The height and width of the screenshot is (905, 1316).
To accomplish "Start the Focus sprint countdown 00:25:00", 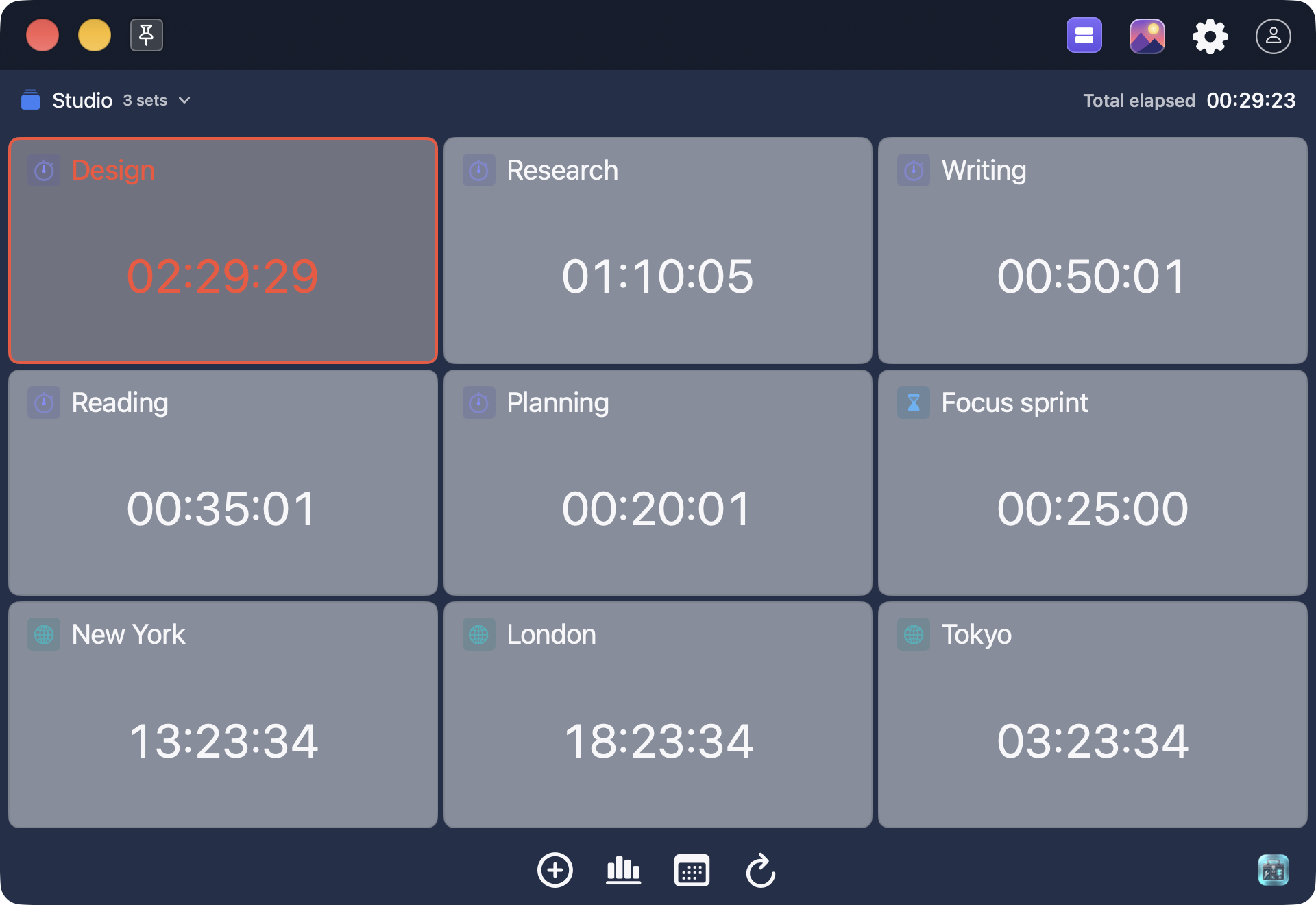I will (x=1092, y=509).
